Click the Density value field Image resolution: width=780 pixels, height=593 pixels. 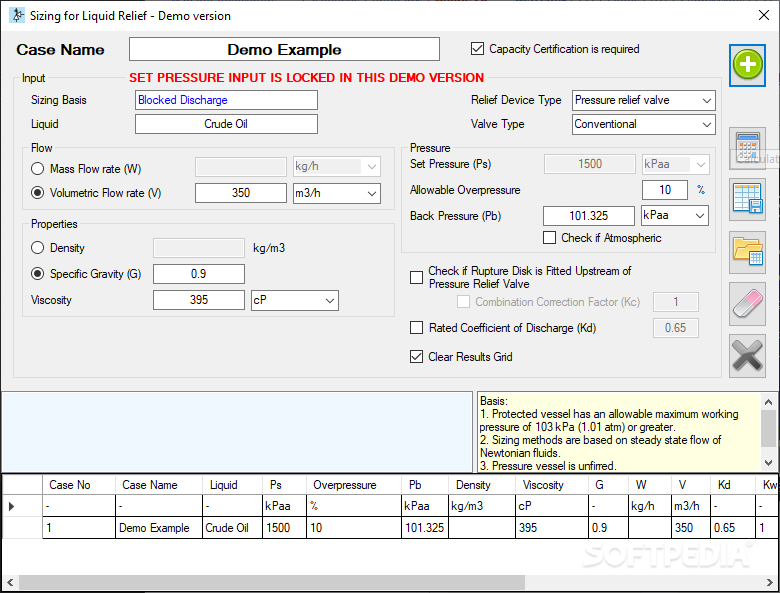tap(199, 248)
